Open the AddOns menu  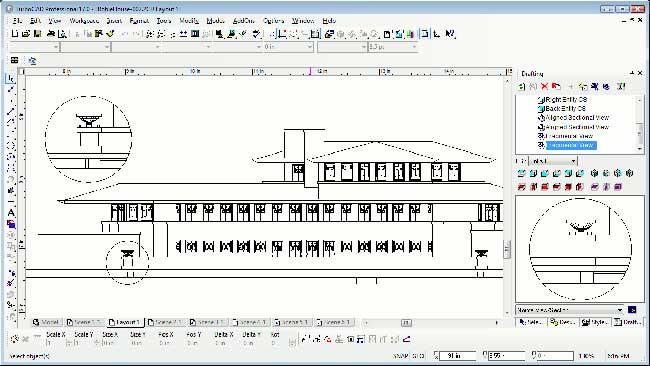[x=243, y=20]
